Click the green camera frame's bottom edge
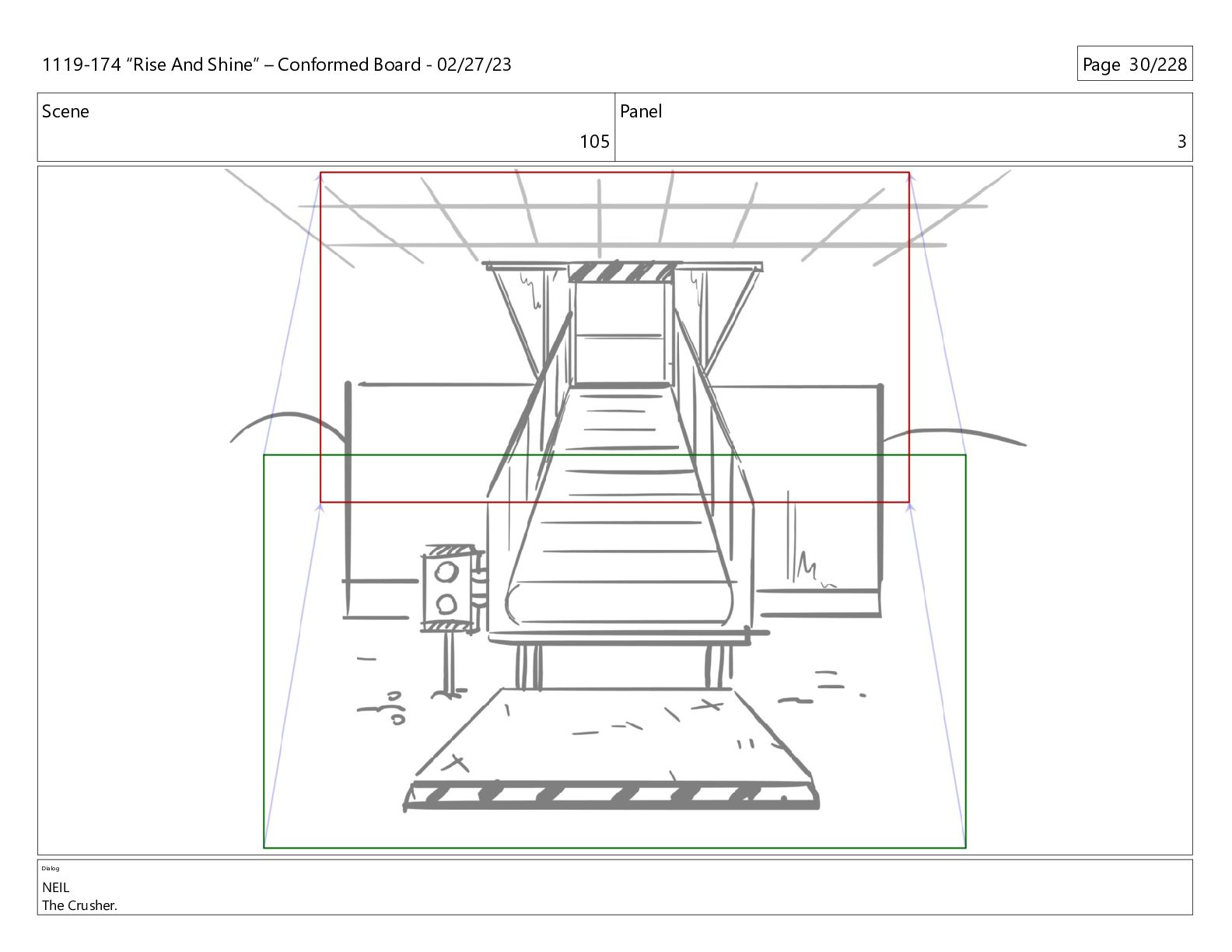The width and height of the screenshot is (1232, 952). 614,847
